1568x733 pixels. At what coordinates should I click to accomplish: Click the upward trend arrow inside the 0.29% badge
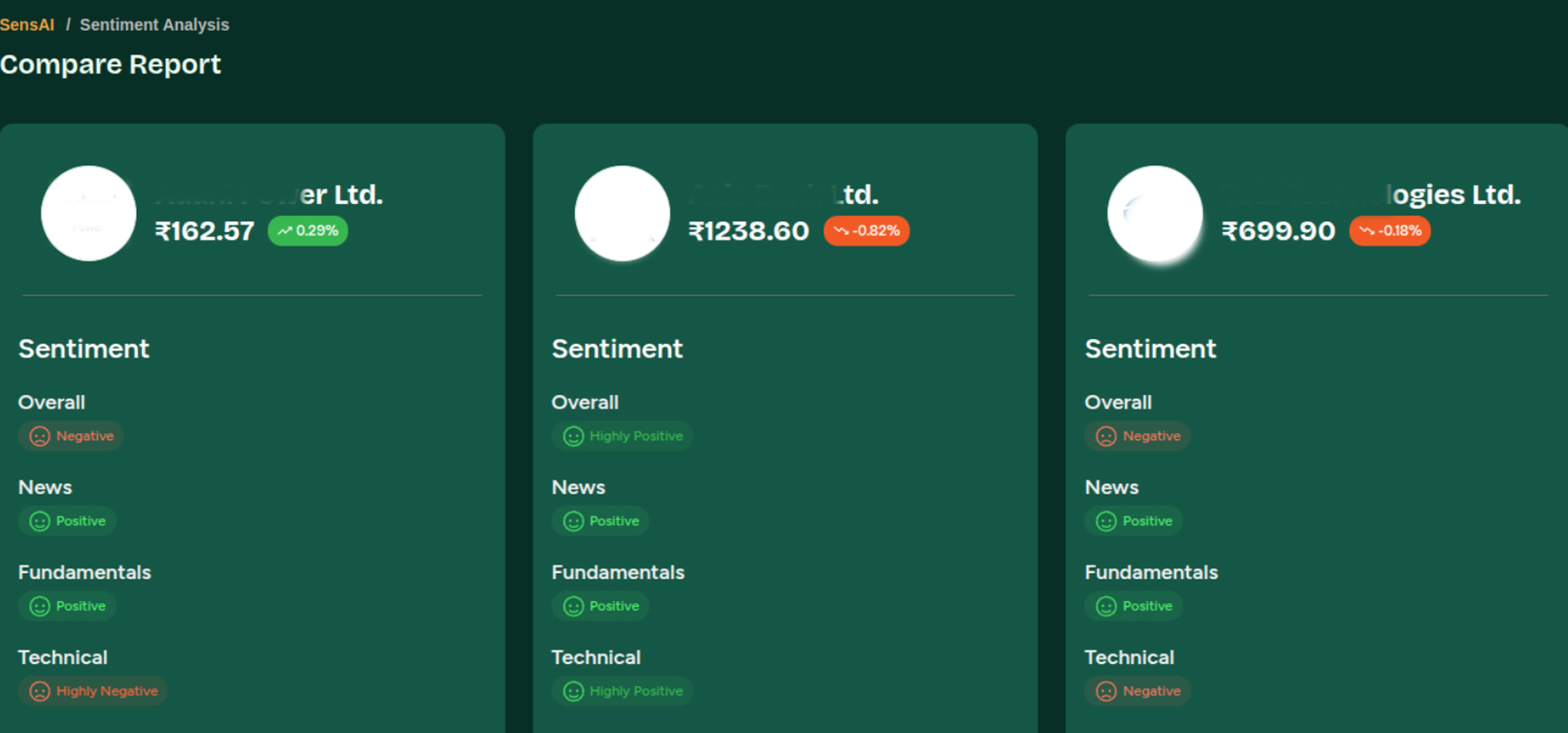tap(285, 231)
